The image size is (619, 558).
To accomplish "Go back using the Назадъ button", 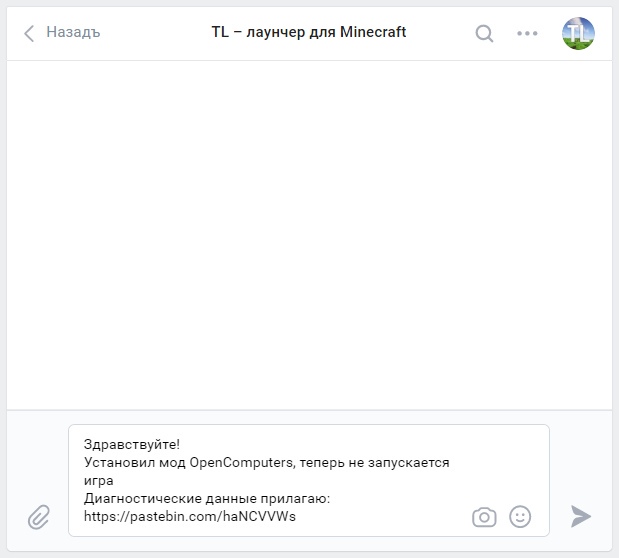I will [62, 32].
